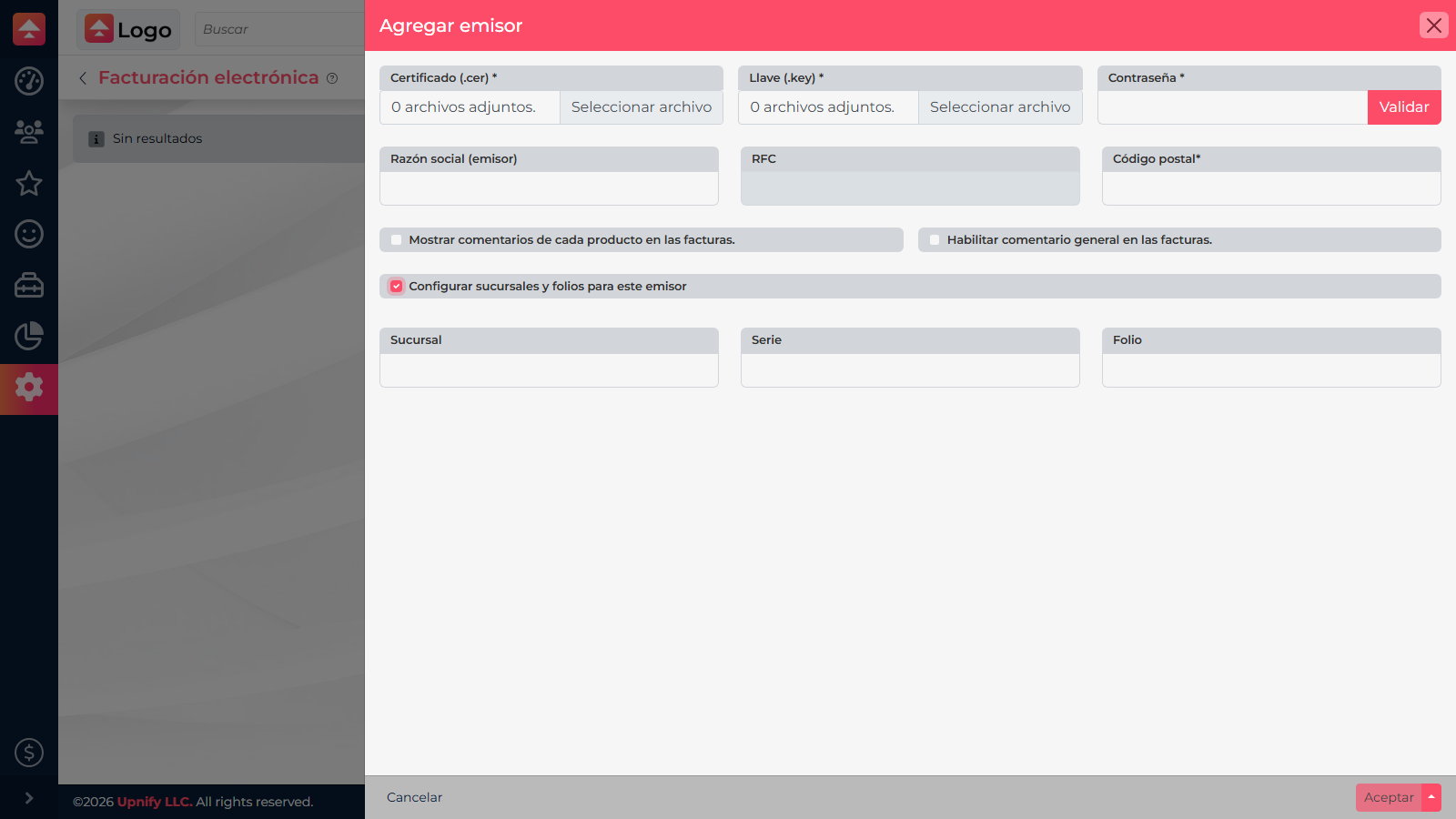Open the dashboard gauge icon
This screenshot has height=819, width=1456.
click(x=29, y=81)
